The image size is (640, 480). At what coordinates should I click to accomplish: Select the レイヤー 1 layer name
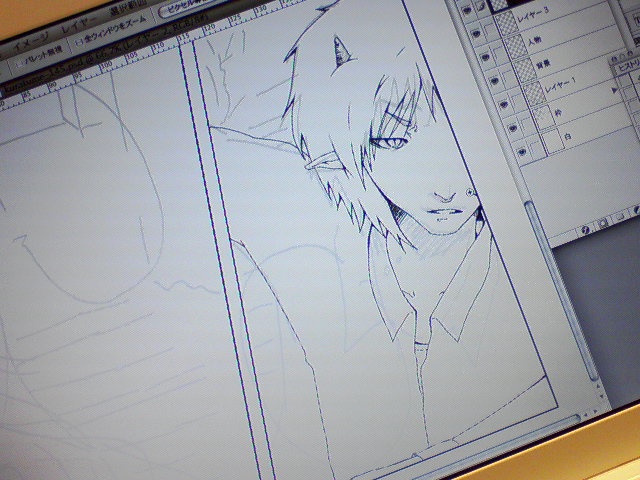(x=561, y=84)
